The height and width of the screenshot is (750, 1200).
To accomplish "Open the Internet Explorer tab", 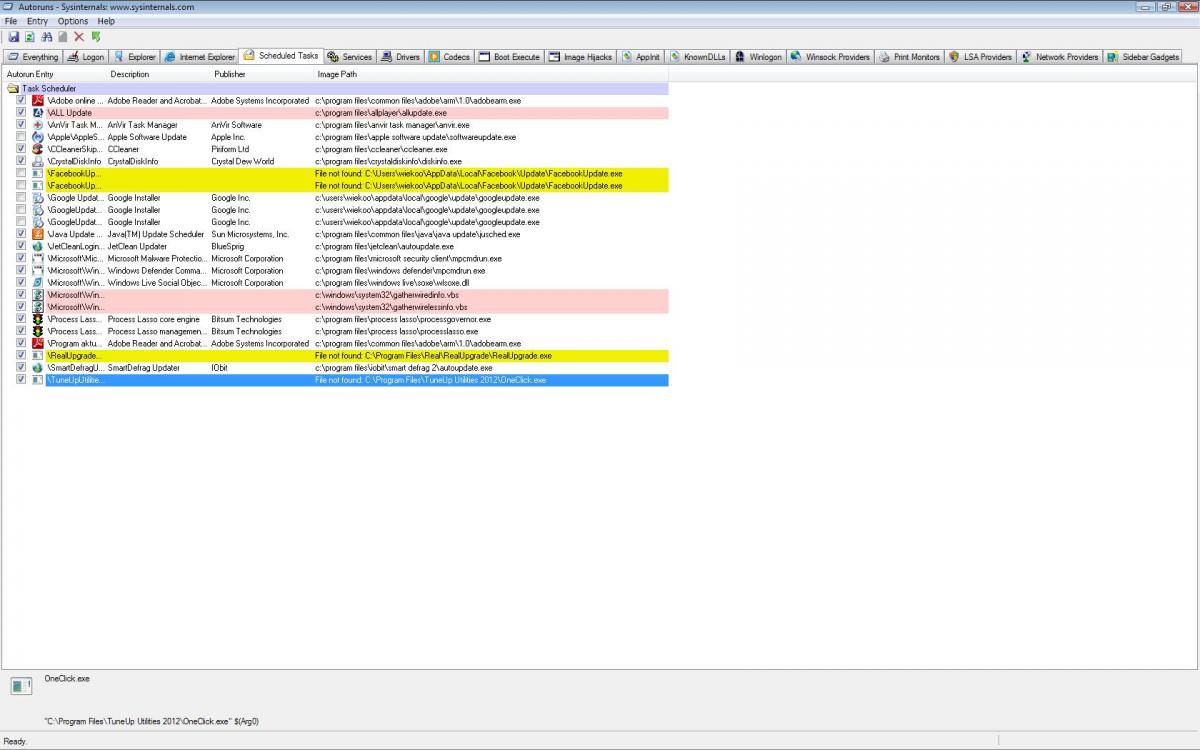I will point(200,57).
